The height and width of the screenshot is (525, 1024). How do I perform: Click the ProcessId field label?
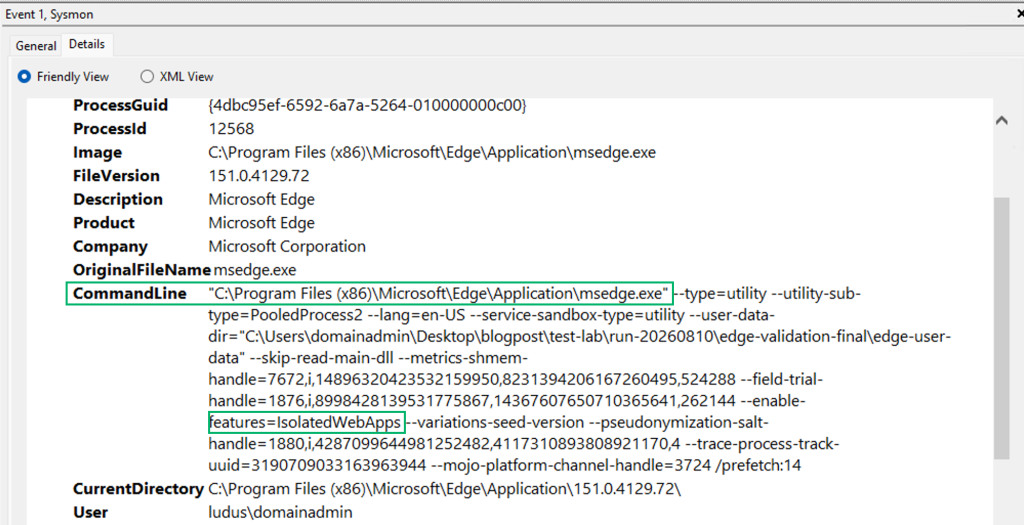point(110,129)
